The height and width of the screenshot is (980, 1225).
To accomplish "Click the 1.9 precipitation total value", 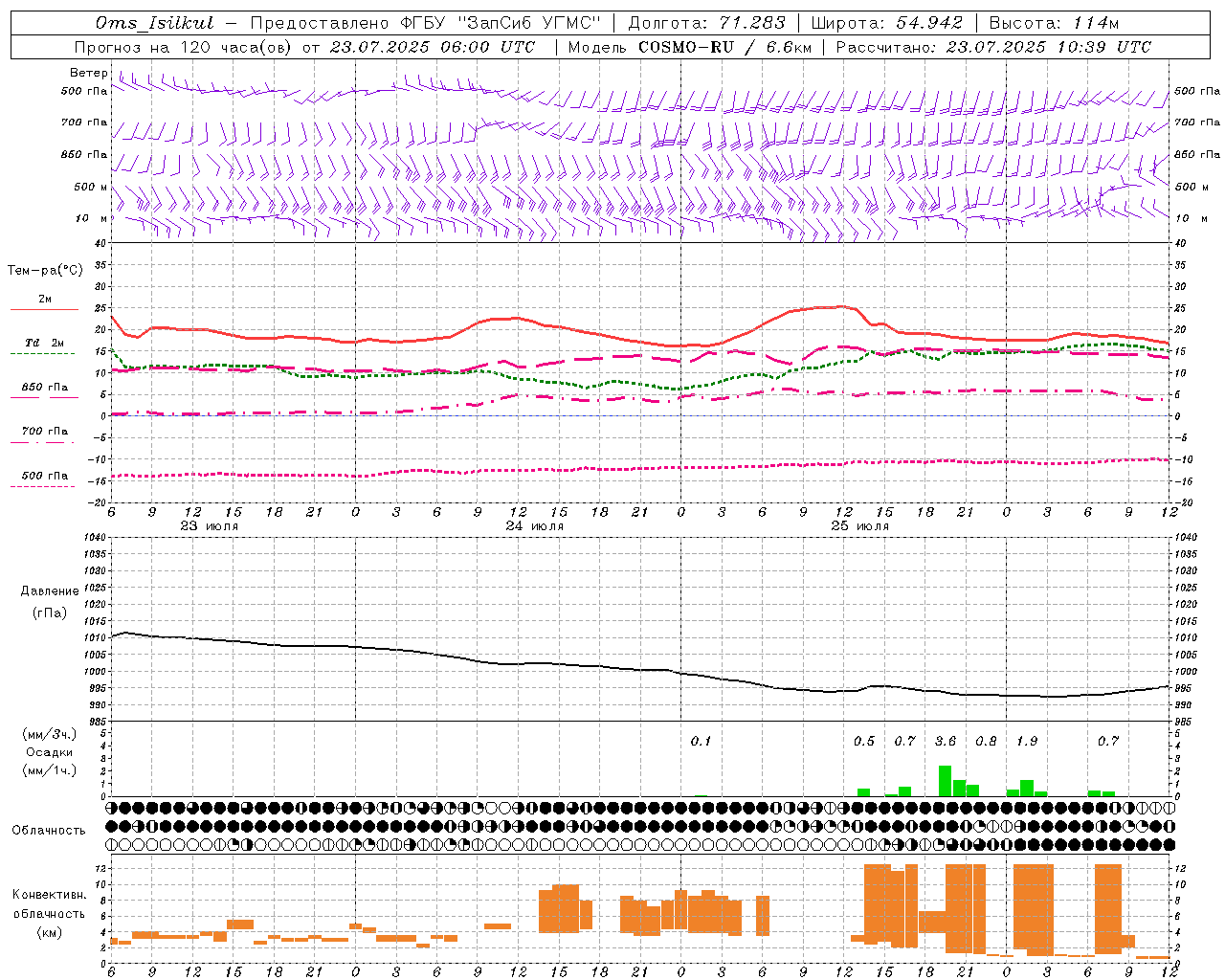I will 1027,741.
